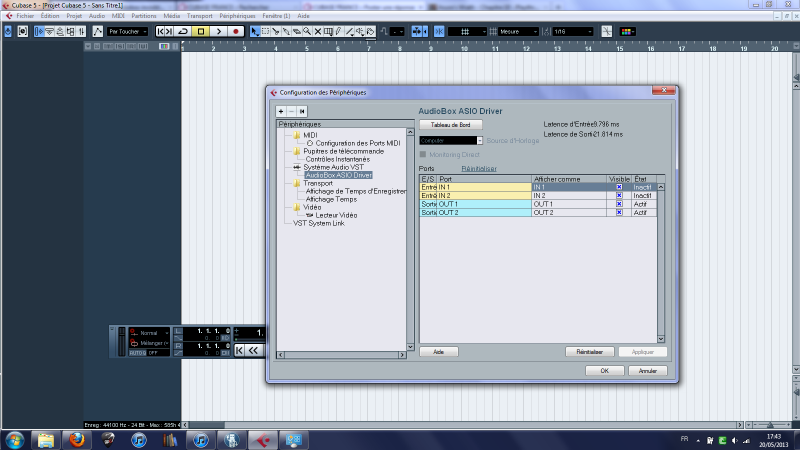Click the red Record button
The width and height of the screenshot is (800, 450).
[x=236, y=32]
